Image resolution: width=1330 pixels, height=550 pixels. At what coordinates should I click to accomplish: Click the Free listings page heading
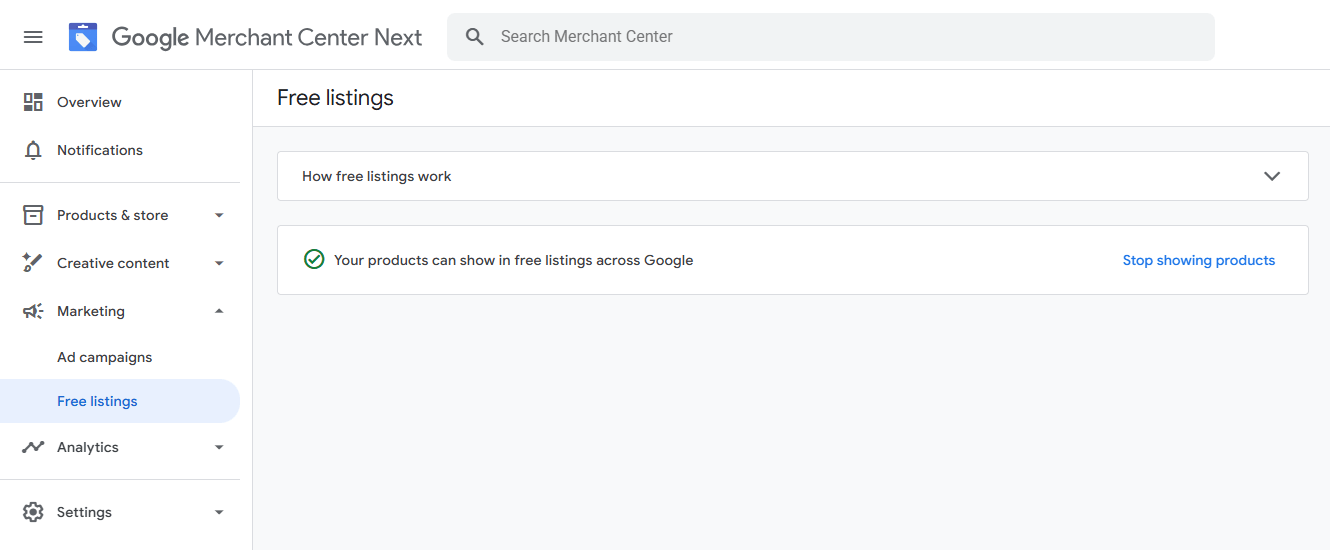tap(335, 98)
